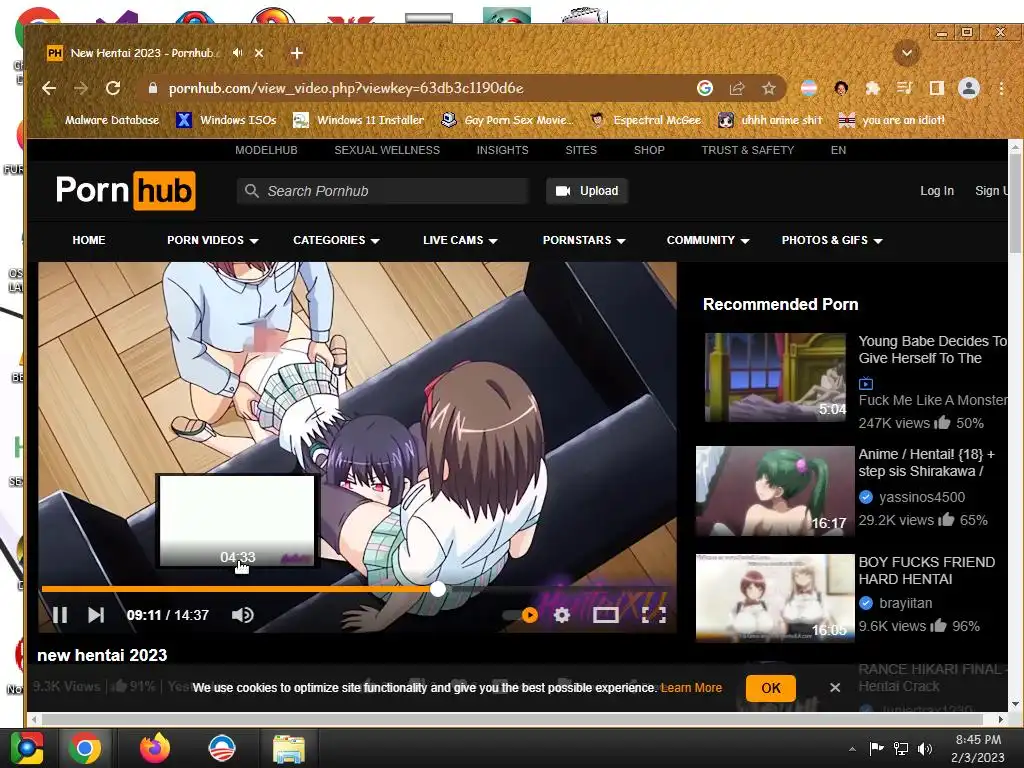Click the Upload button
1024x768 pixels.
pyautogui.click(x=587, y=191)
